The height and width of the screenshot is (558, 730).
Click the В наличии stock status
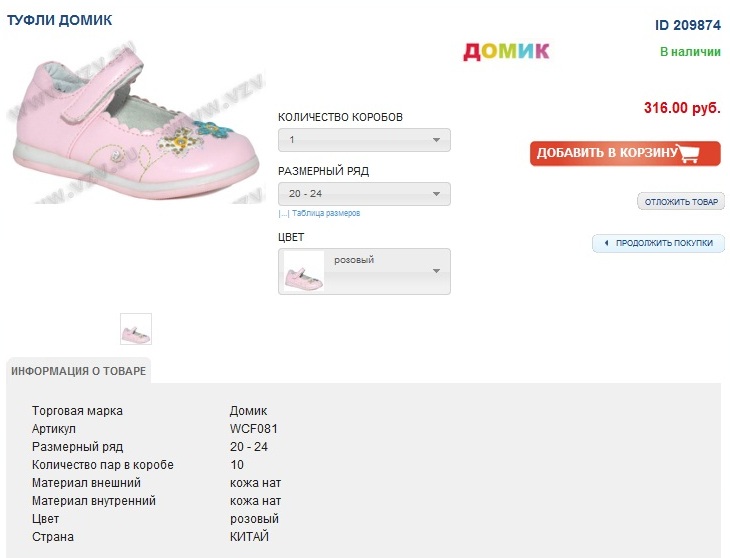690,51
